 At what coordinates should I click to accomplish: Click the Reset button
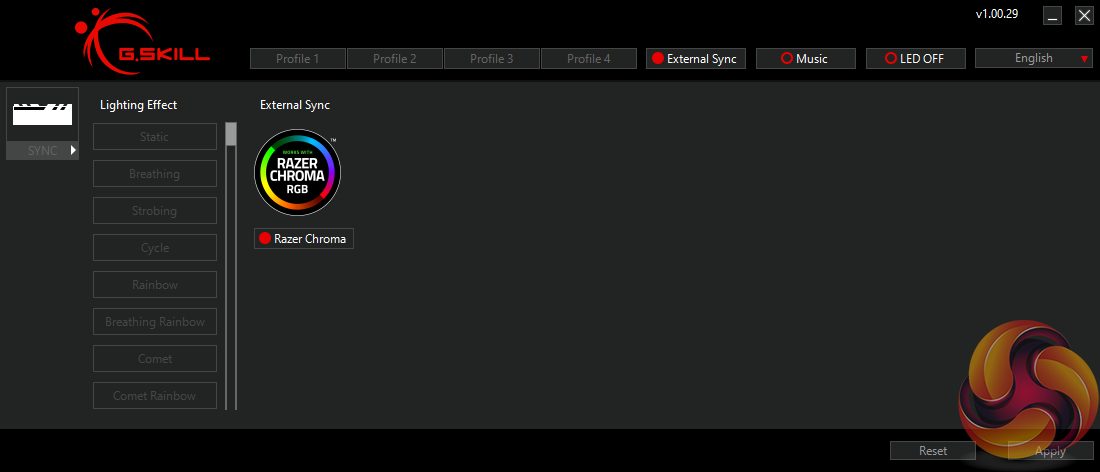[933, 450]
